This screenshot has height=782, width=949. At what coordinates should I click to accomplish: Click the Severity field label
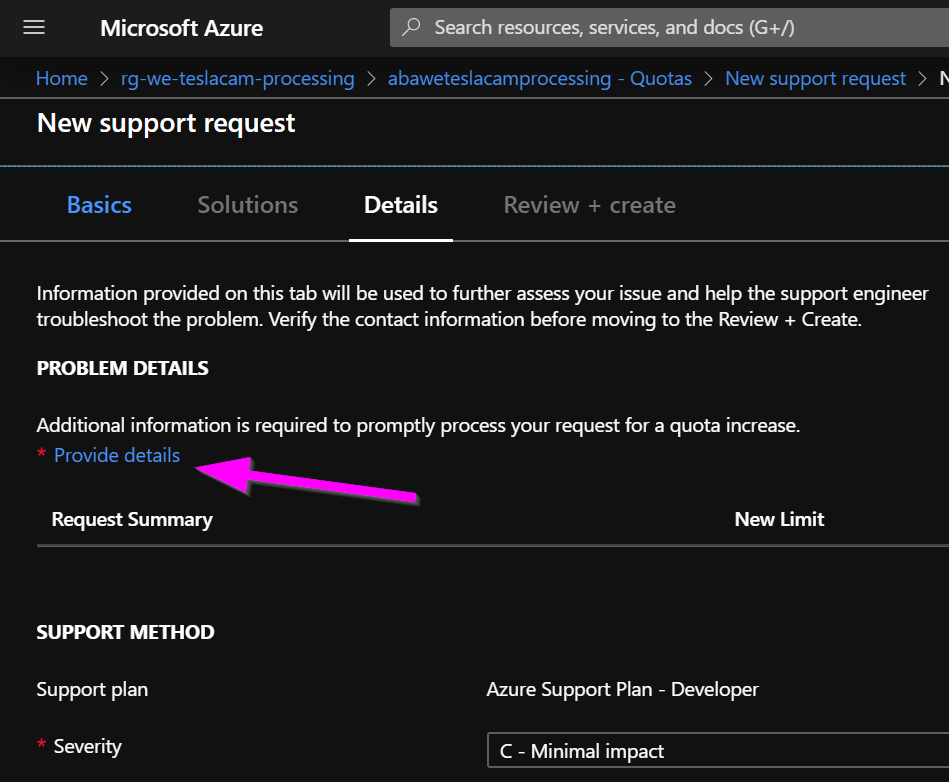click(87, 746)
